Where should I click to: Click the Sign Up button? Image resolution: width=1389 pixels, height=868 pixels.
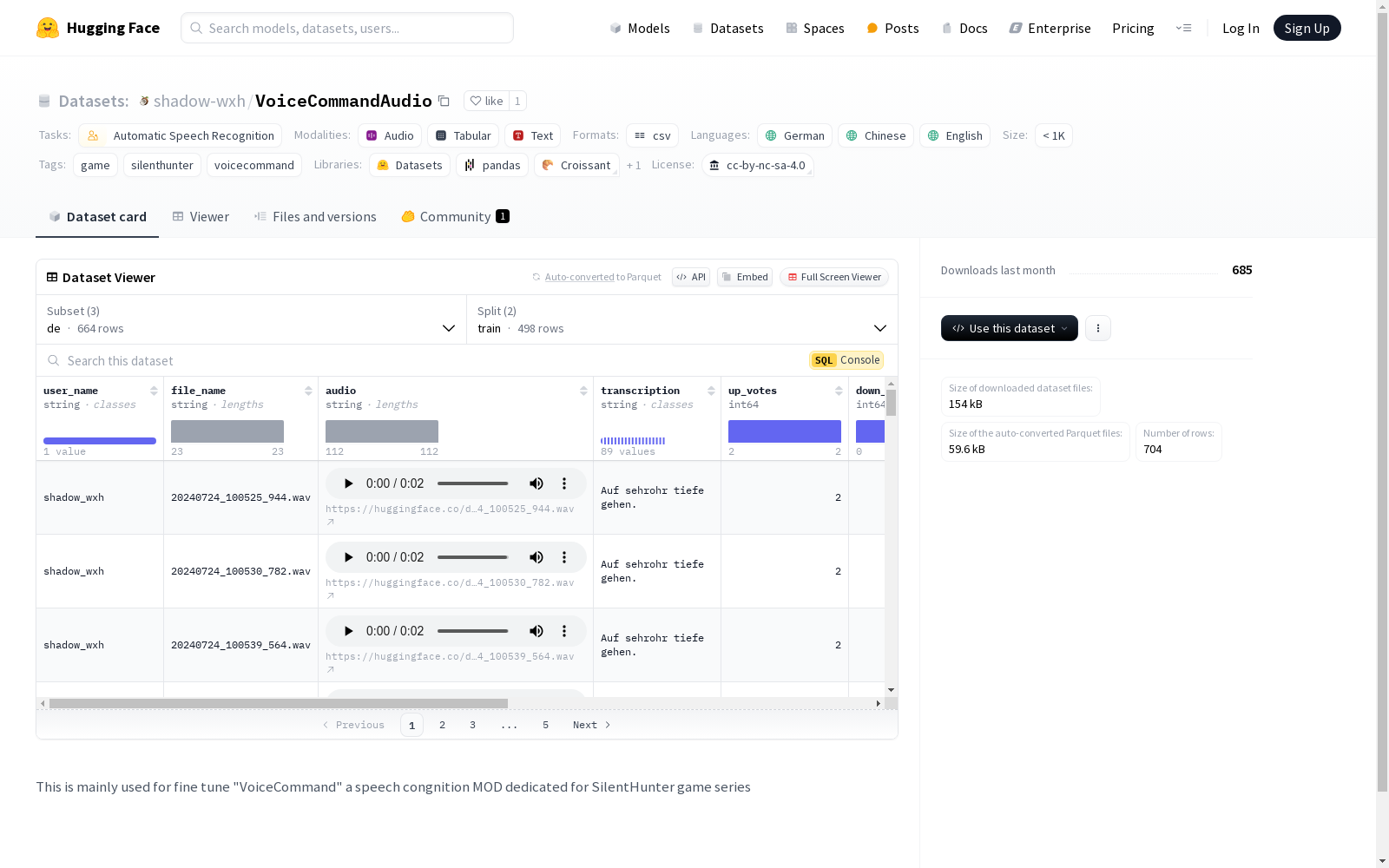[x=1307, y=28]
